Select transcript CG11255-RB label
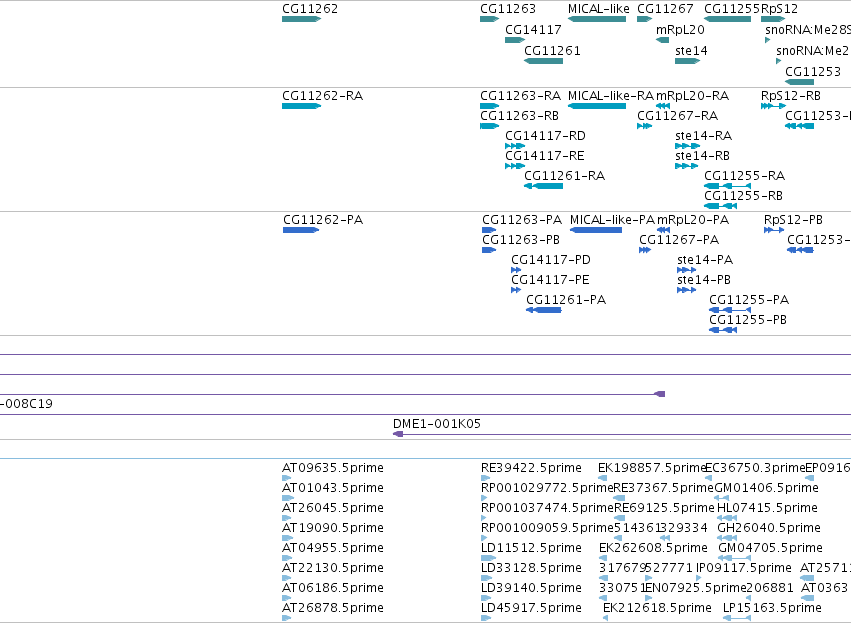 (744, 196)
